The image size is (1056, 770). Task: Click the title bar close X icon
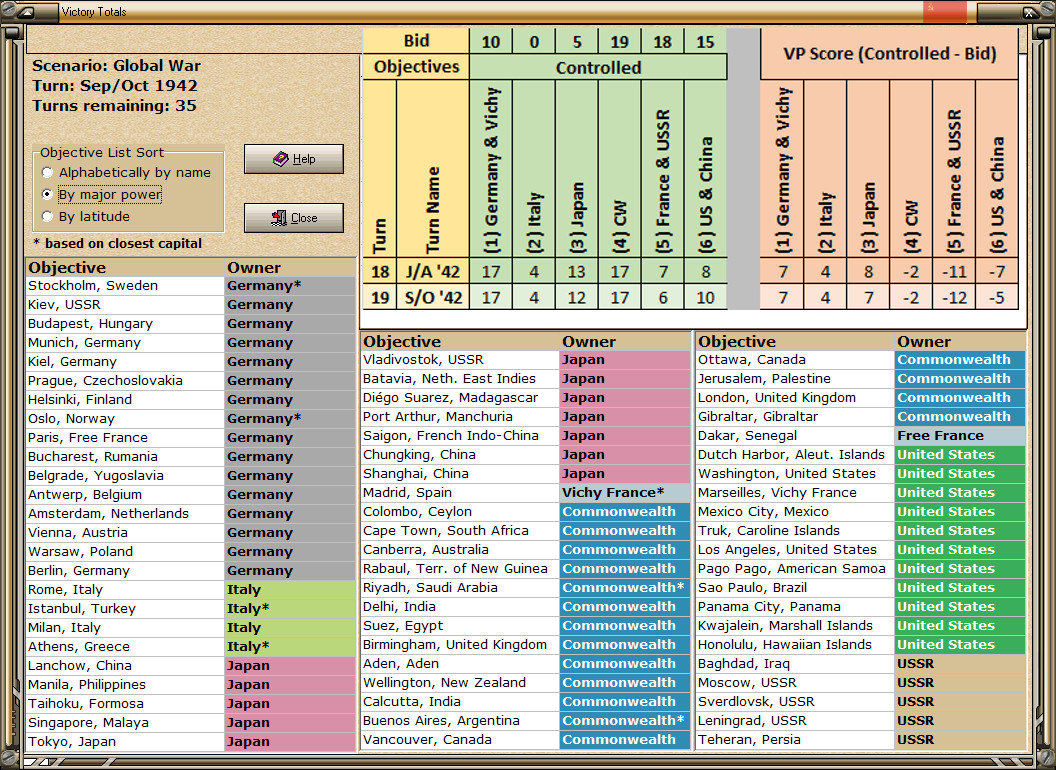(x=1029, y=11)
